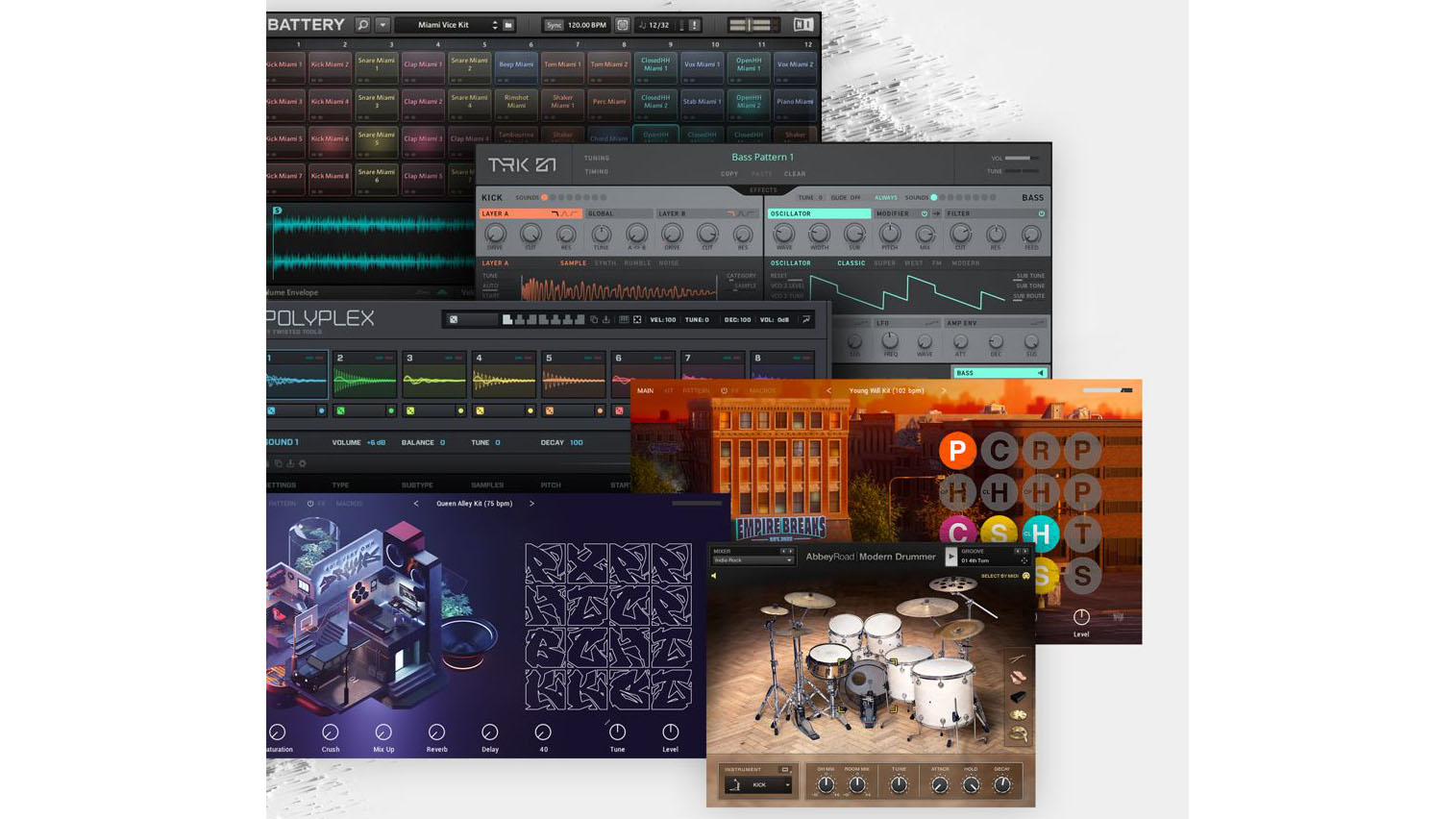Select first teal Bass sound dot in TRK-01
Image resolution: width=1456 pixels, height=819 pixels.
pos(934,198)
